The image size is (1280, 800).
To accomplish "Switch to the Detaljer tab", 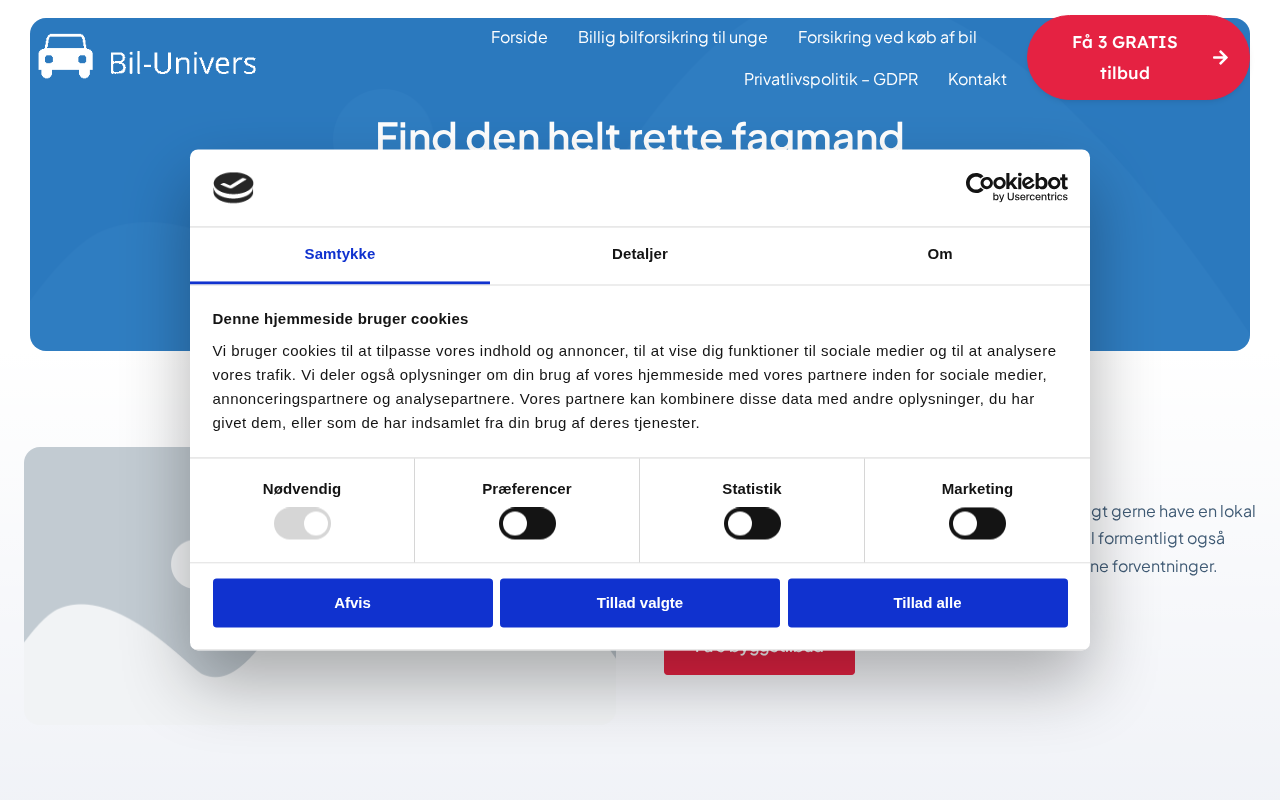I will point(640,255).
